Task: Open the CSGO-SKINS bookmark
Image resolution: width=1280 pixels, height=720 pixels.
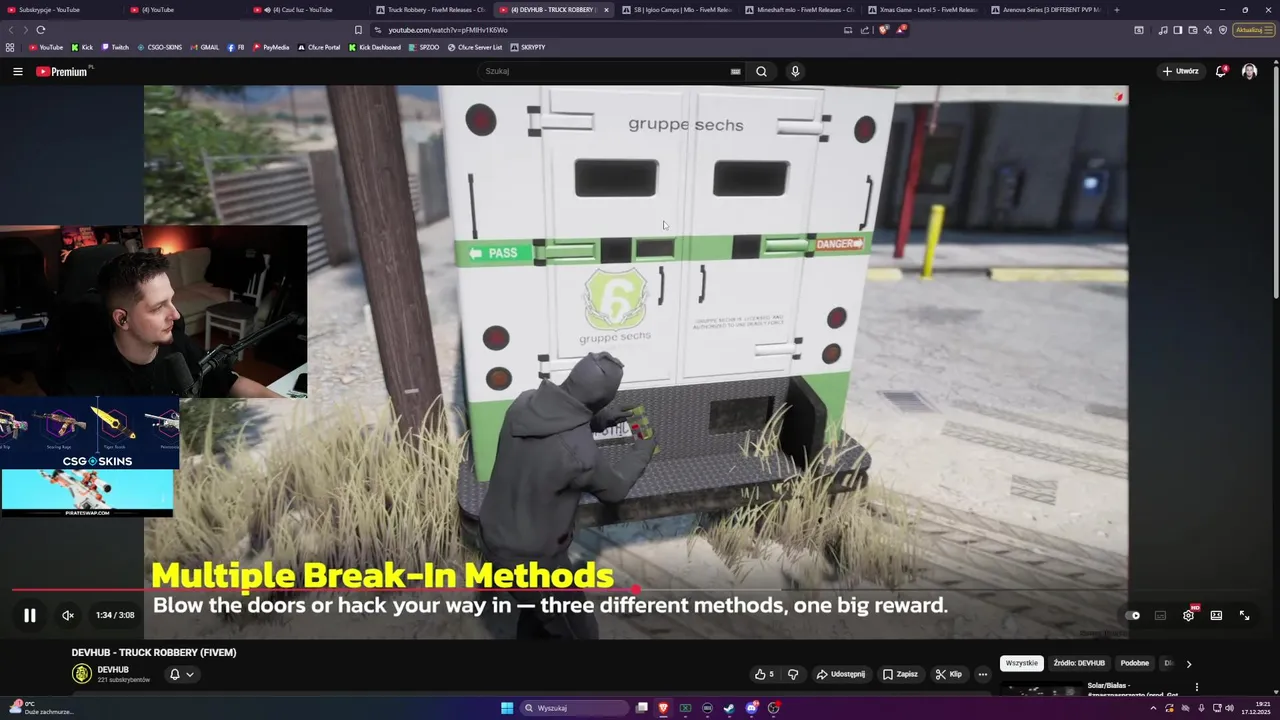Action: 160,47
